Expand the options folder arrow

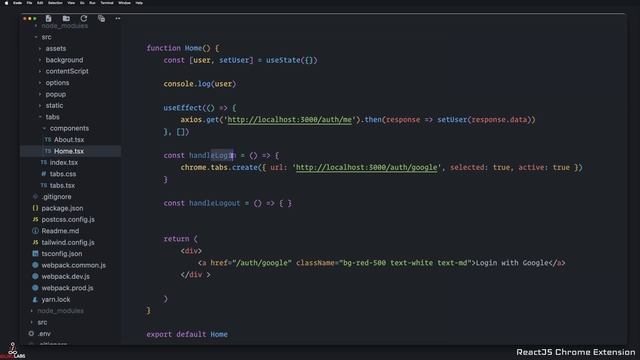pyautogui.click(x=40, y=83)
